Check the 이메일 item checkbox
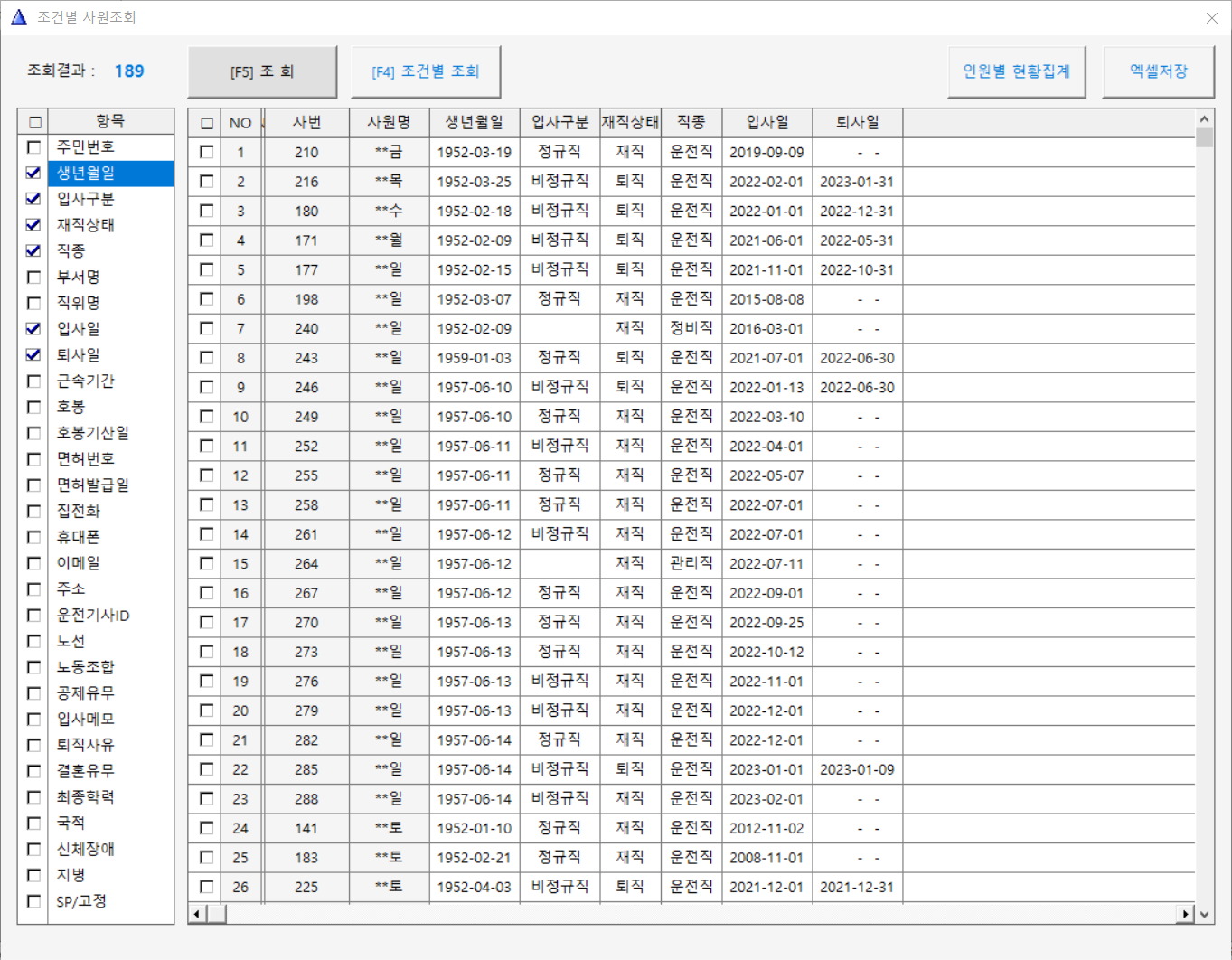 34,563
